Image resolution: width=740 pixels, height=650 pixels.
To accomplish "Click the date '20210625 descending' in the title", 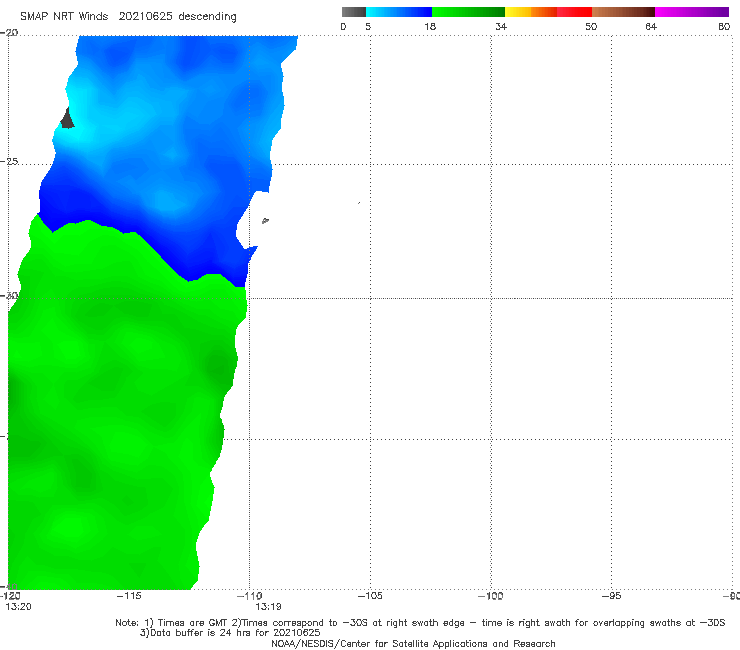I will click(177, 17).
